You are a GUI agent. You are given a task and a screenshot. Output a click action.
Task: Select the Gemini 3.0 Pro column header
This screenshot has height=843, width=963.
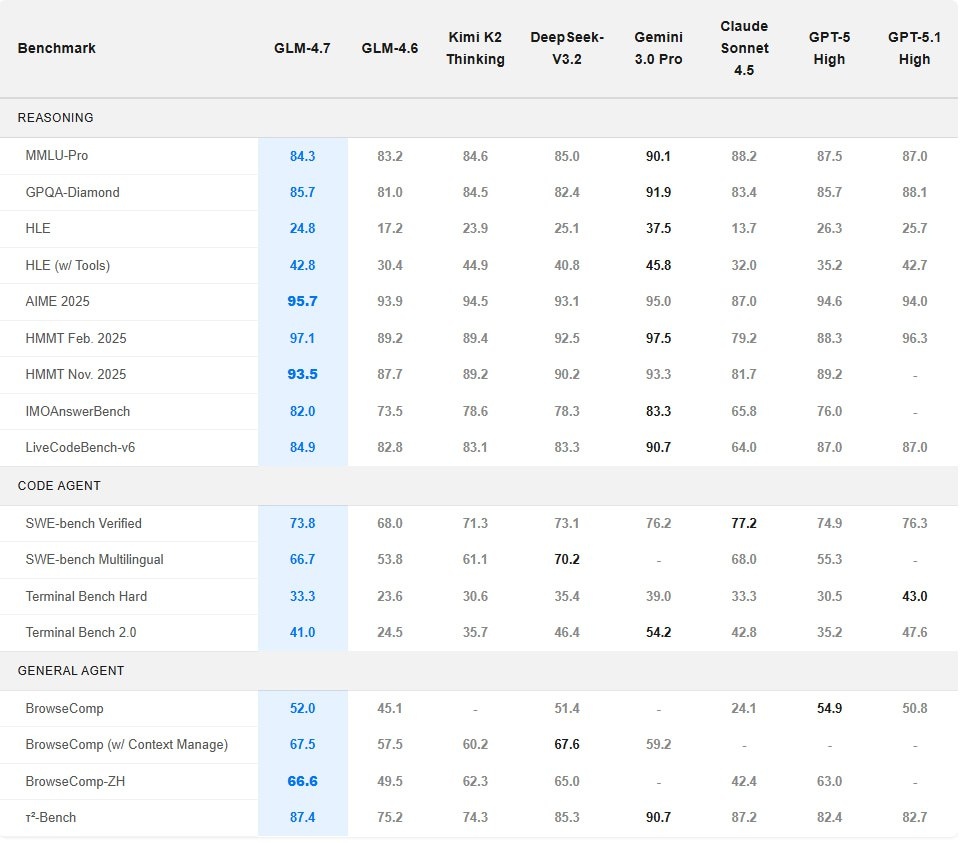point(658,48)
